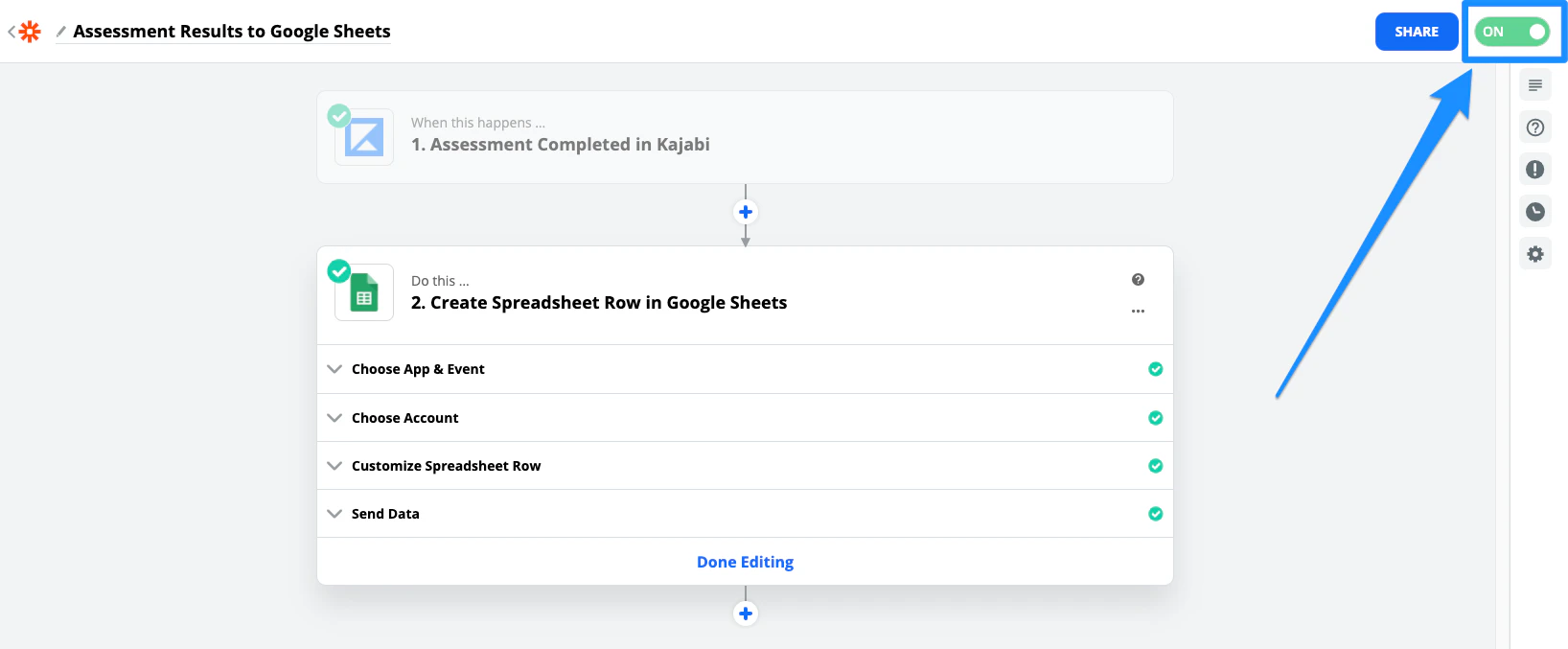
Task: Open the help question mark sidebar icon
Action: point(1534,127)
